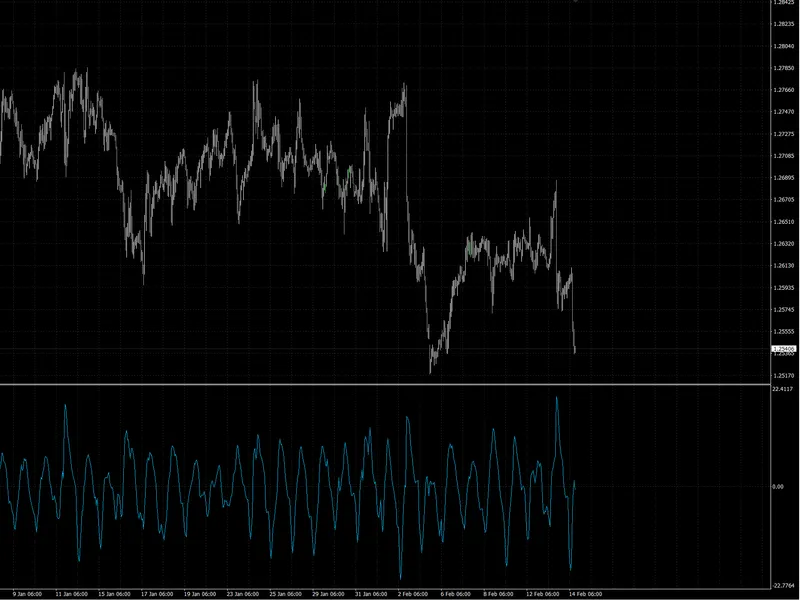
Task: Click the 17 Jan 06:00 time label
Action: click(157, 594)
